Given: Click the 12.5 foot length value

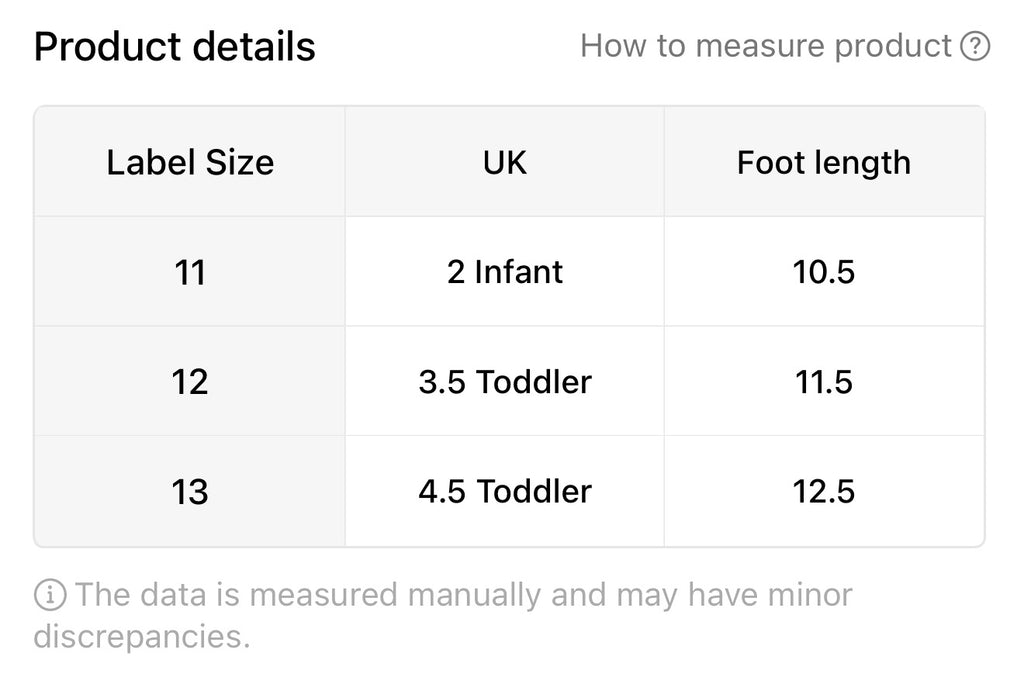Looking at the screenshot, I should point(824,491).
